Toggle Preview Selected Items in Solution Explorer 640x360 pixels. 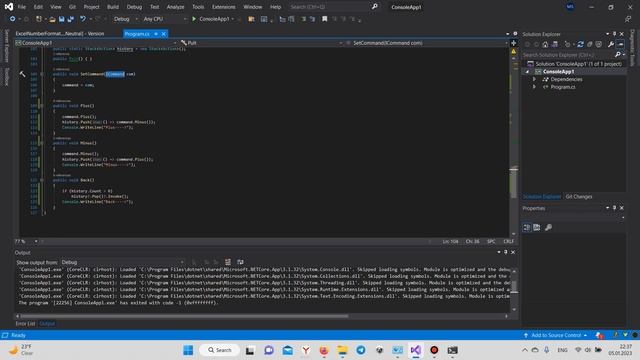point(620,44)
